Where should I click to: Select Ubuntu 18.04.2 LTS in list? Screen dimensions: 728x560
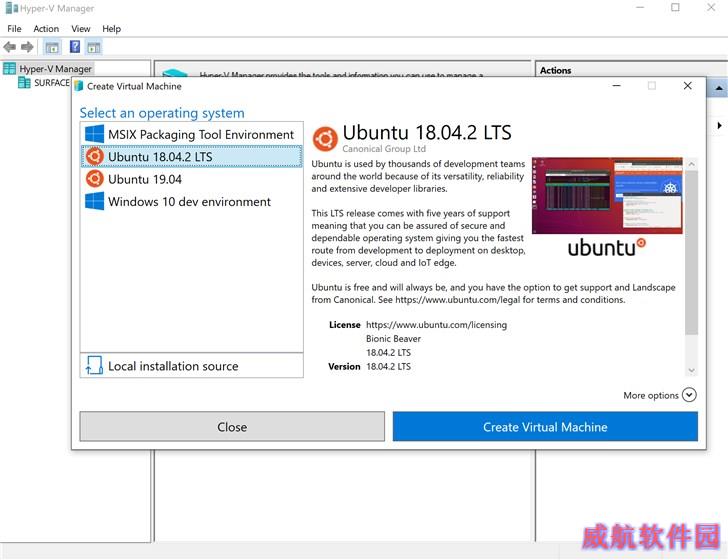tap(192, 156)
